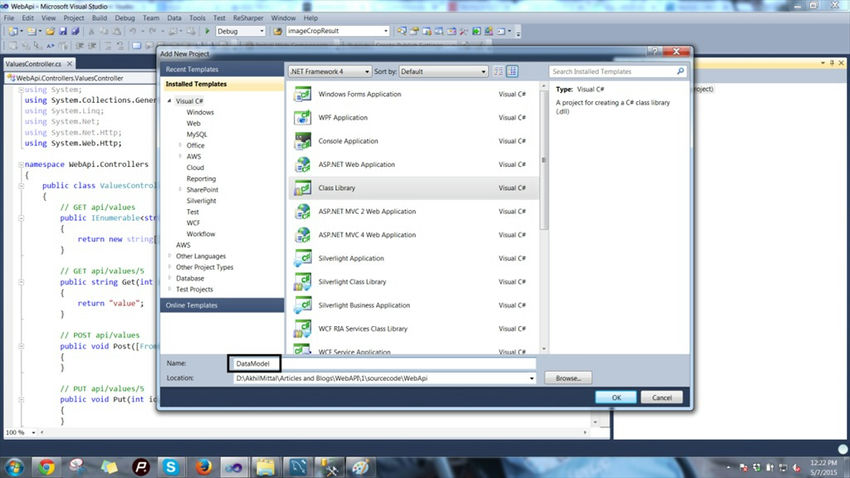Expand the Other Project Types node

coord(170,267)
